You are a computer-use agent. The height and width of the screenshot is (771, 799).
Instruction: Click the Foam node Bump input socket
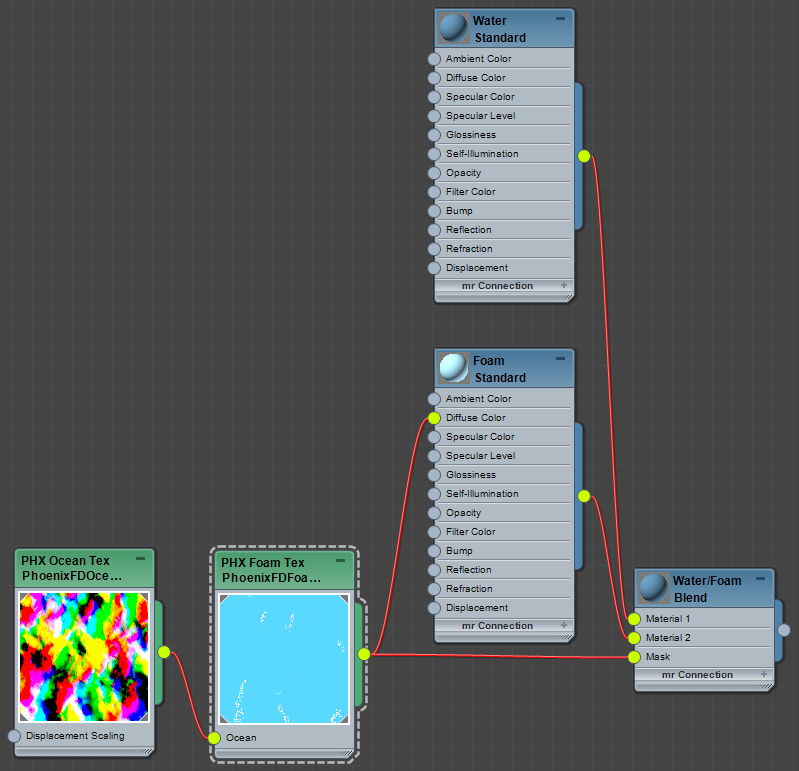[434, 551]
